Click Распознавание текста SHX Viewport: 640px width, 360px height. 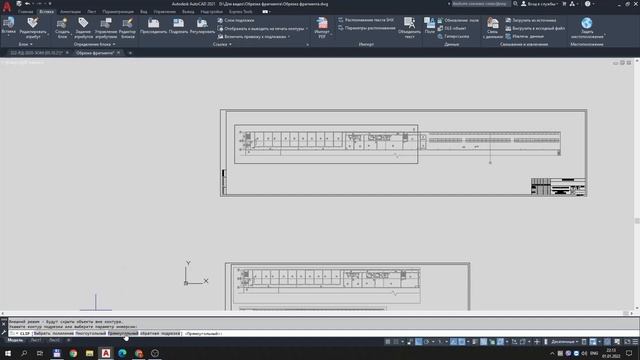366,20
